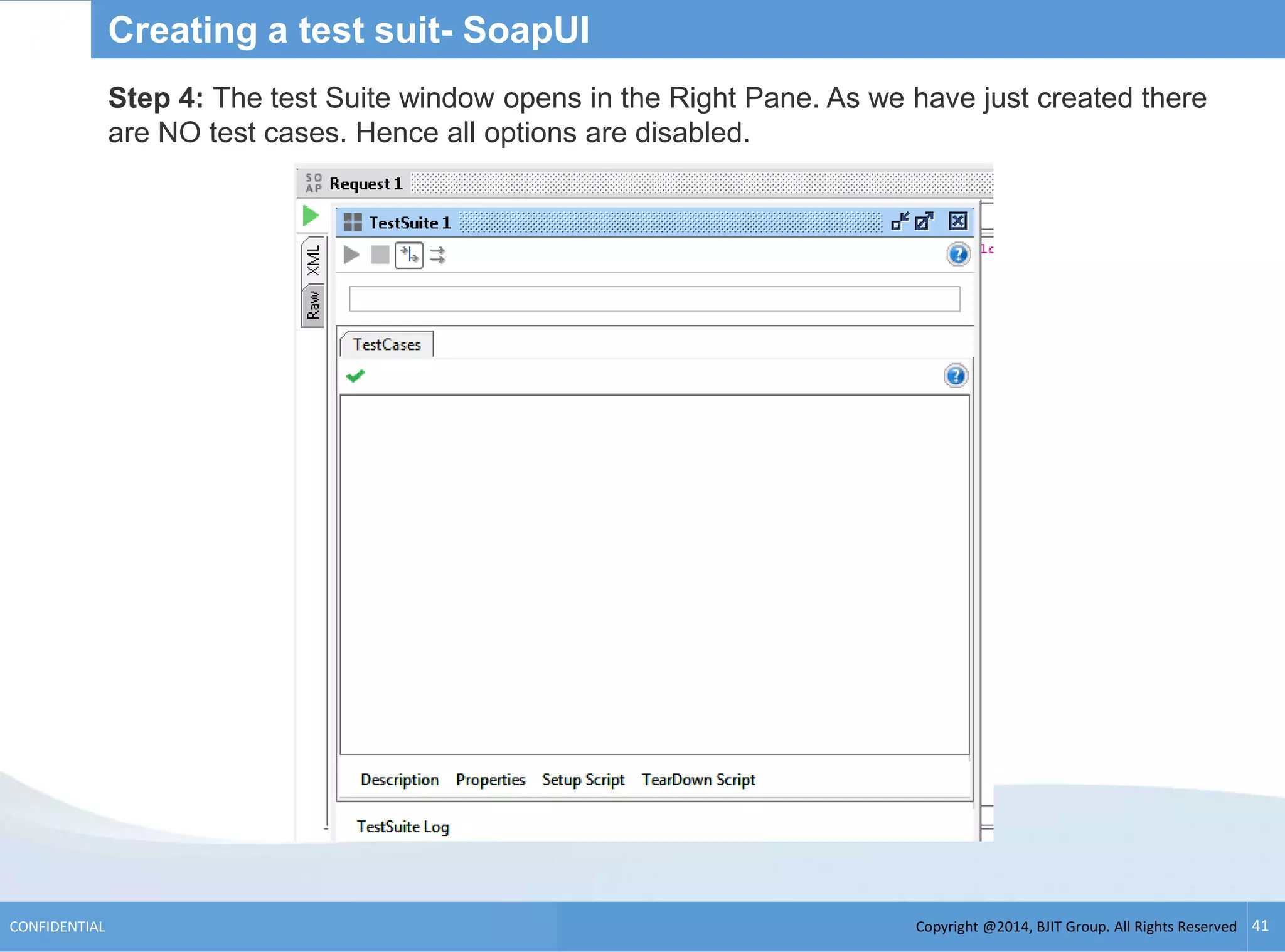The image size is (1285, 952).
Task: Open TestCases panel help icon
Action: point(956,376)
